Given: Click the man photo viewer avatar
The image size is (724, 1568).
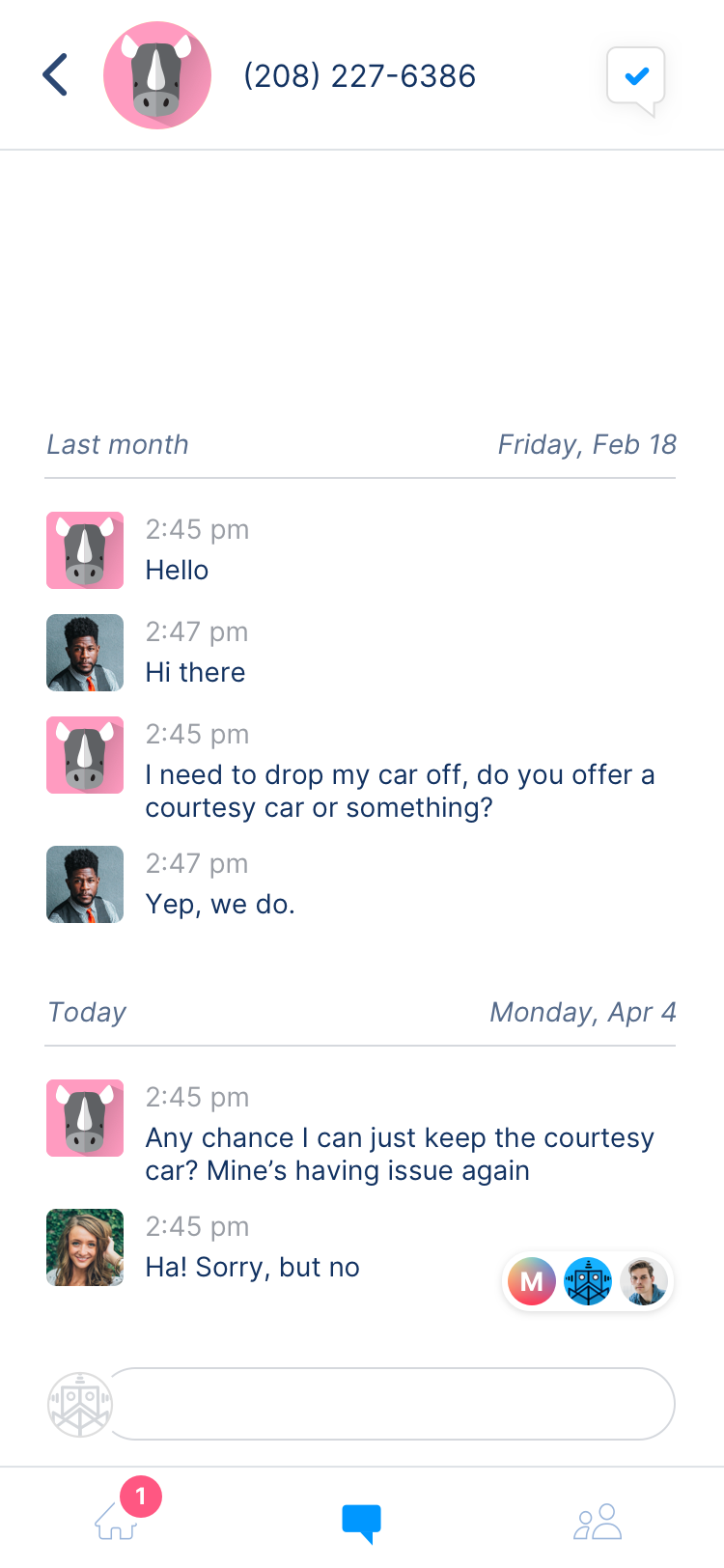Looking at the screenshot, I should [643, 1282].
